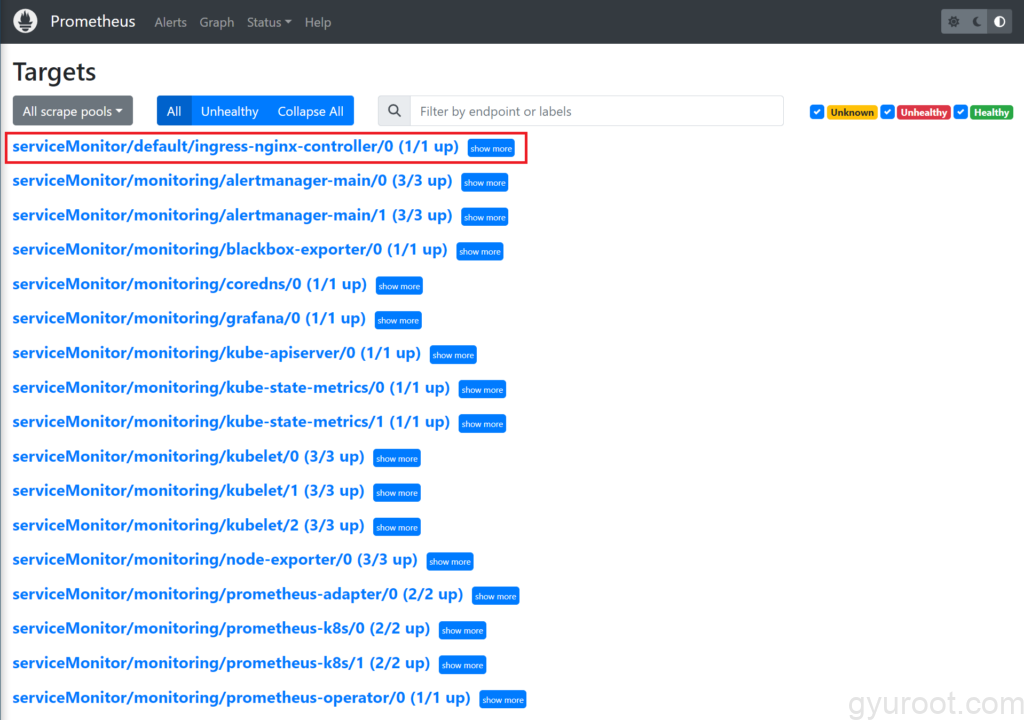Open the All scrape pools dropdown
The width and height of the screenshot is (1024, 720).
coord(72,111)
